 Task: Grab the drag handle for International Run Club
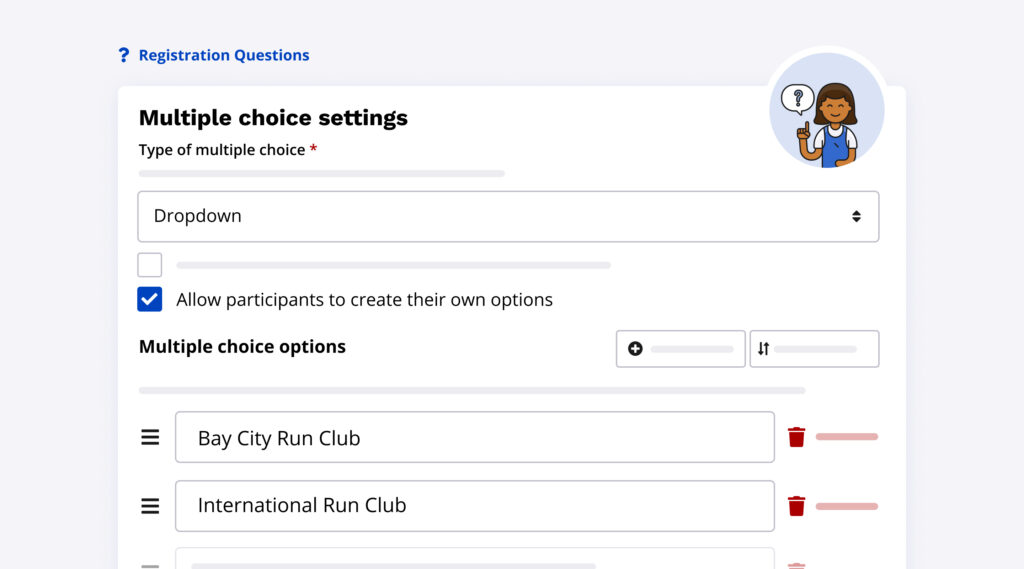tap(150, 506)
